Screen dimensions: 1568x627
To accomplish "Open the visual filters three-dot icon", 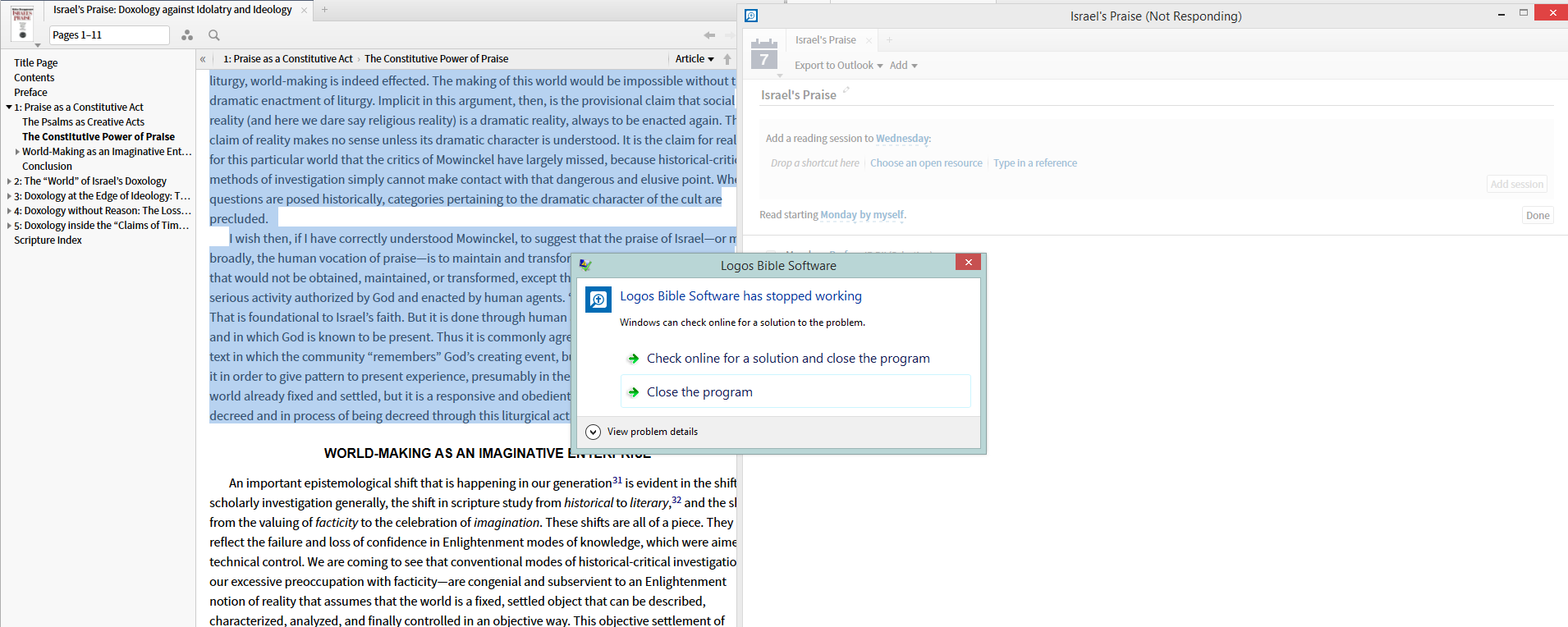I will click(x=187, y=35).
